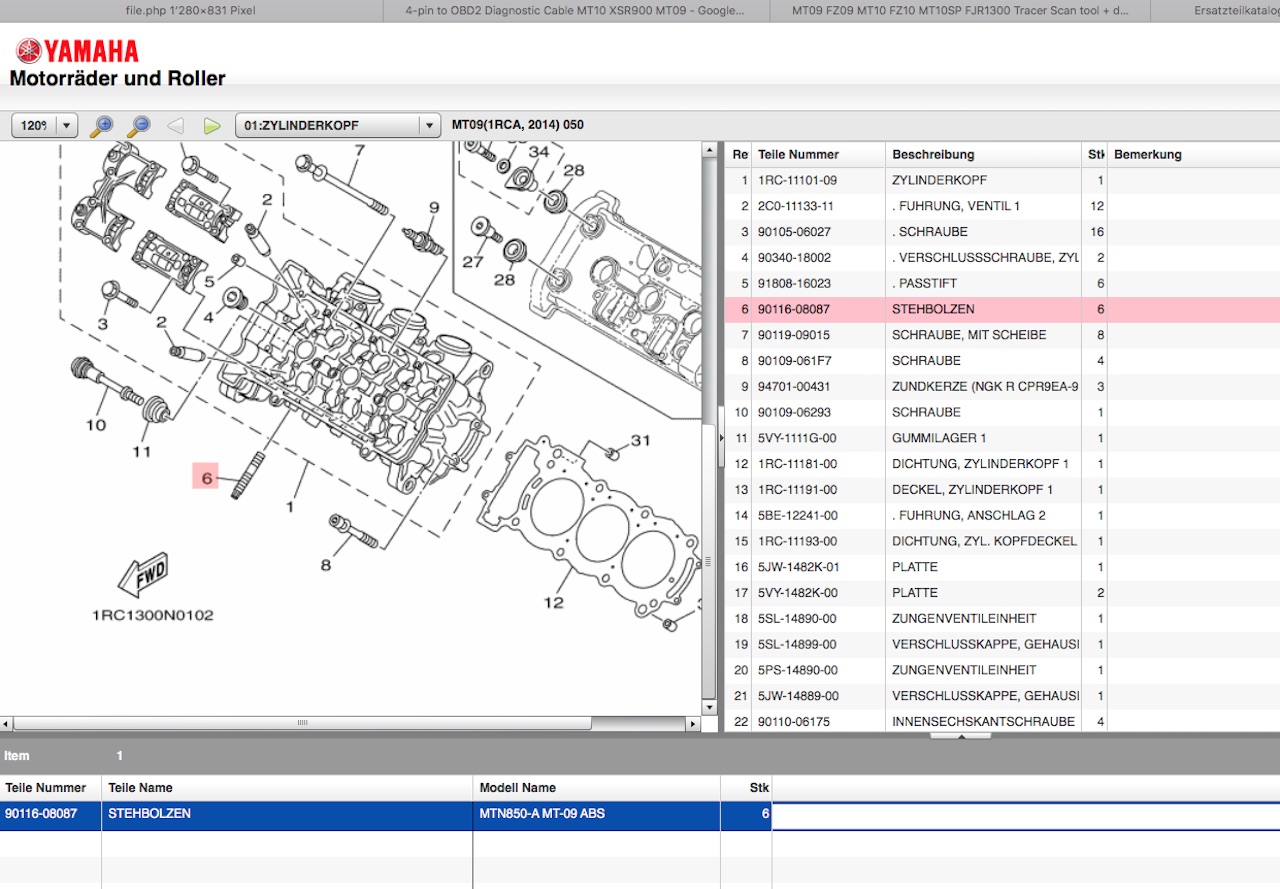
Task: Select the DICHTUNG, ZYL. KOPFDECKEL row
Action: click(1002, 541)
